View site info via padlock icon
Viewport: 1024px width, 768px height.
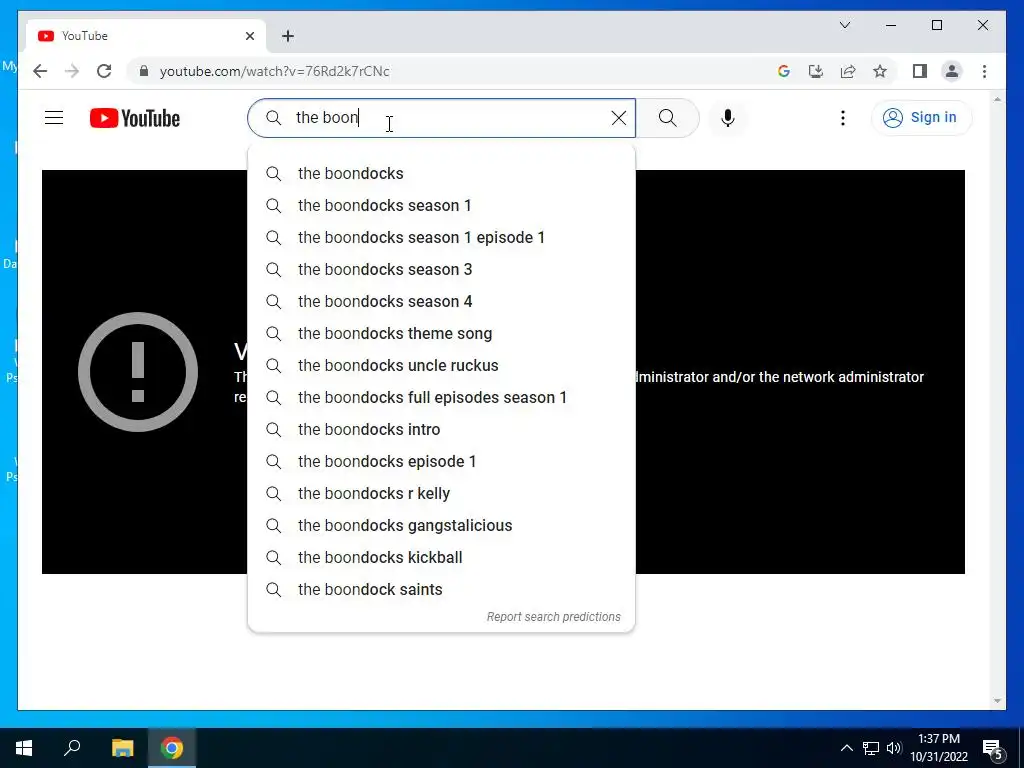click(x=144, y=71)
